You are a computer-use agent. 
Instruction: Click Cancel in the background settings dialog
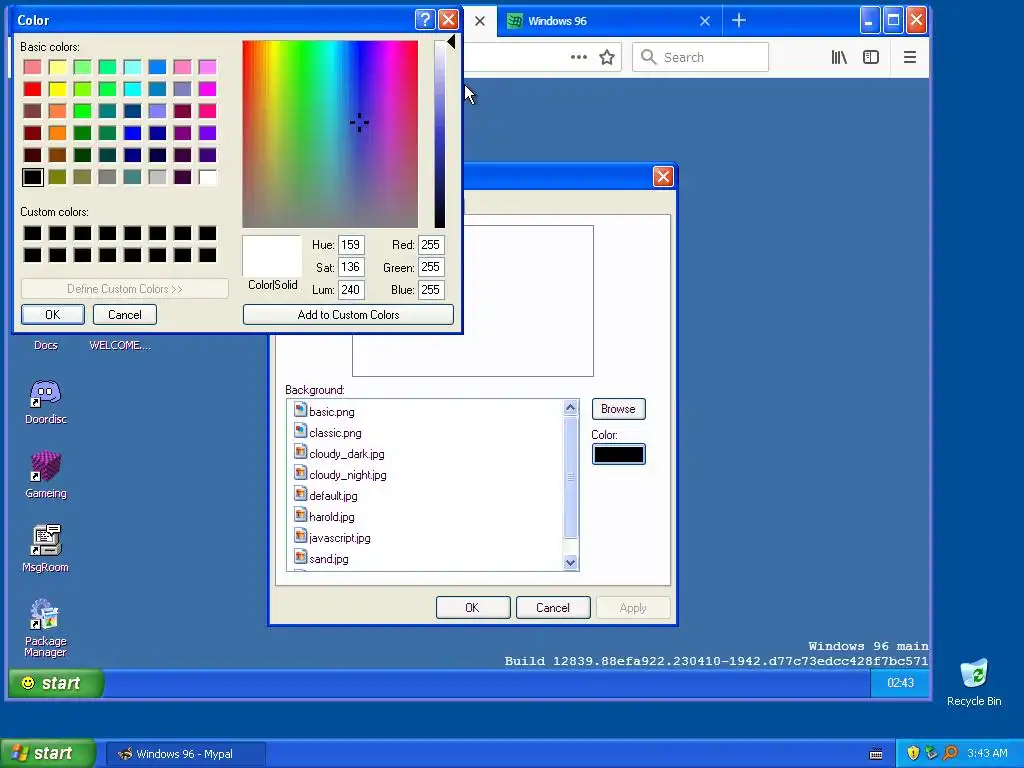coord(552,607)
